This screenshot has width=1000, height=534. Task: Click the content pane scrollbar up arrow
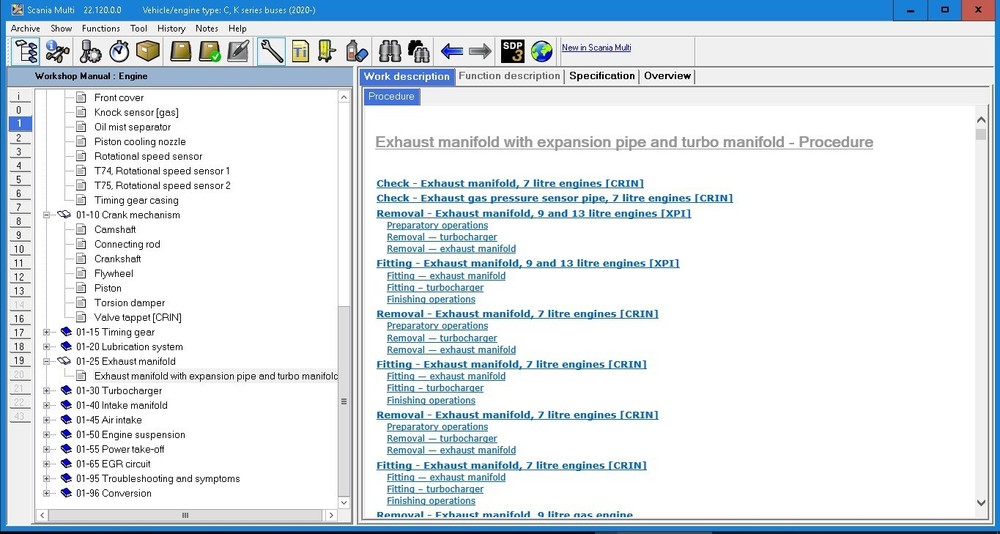tap(981, 120)
